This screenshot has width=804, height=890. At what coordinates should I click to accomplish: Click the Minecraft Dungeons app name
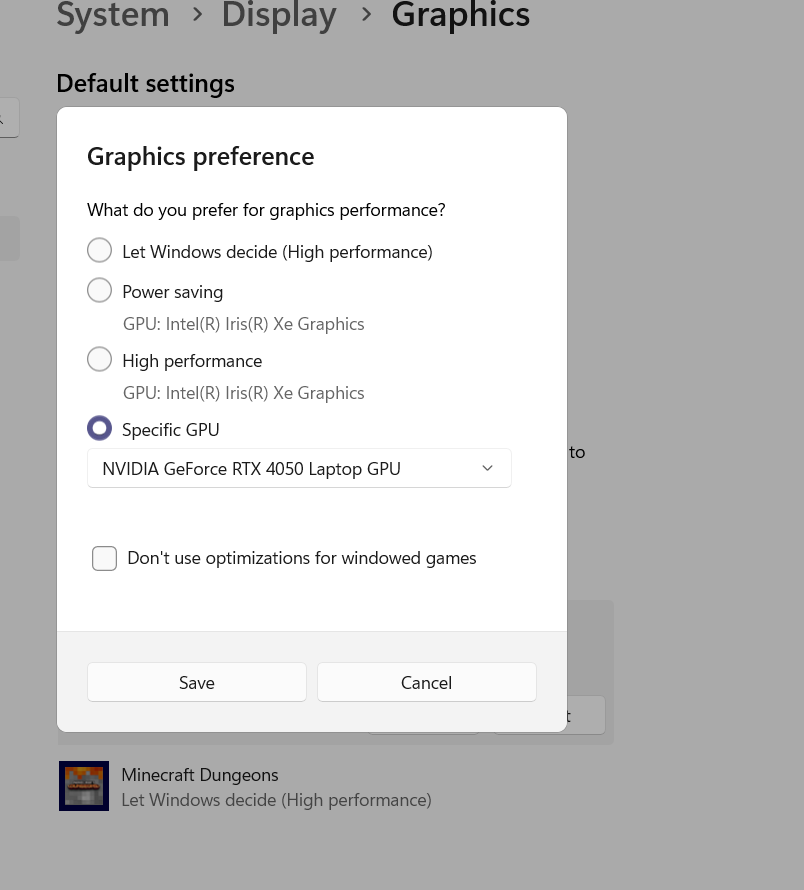(200, 775)
